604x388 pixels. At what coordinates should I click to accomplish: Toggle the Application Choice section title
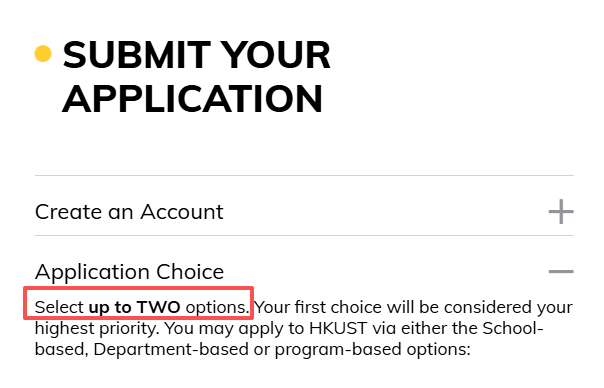click(129, 272)
